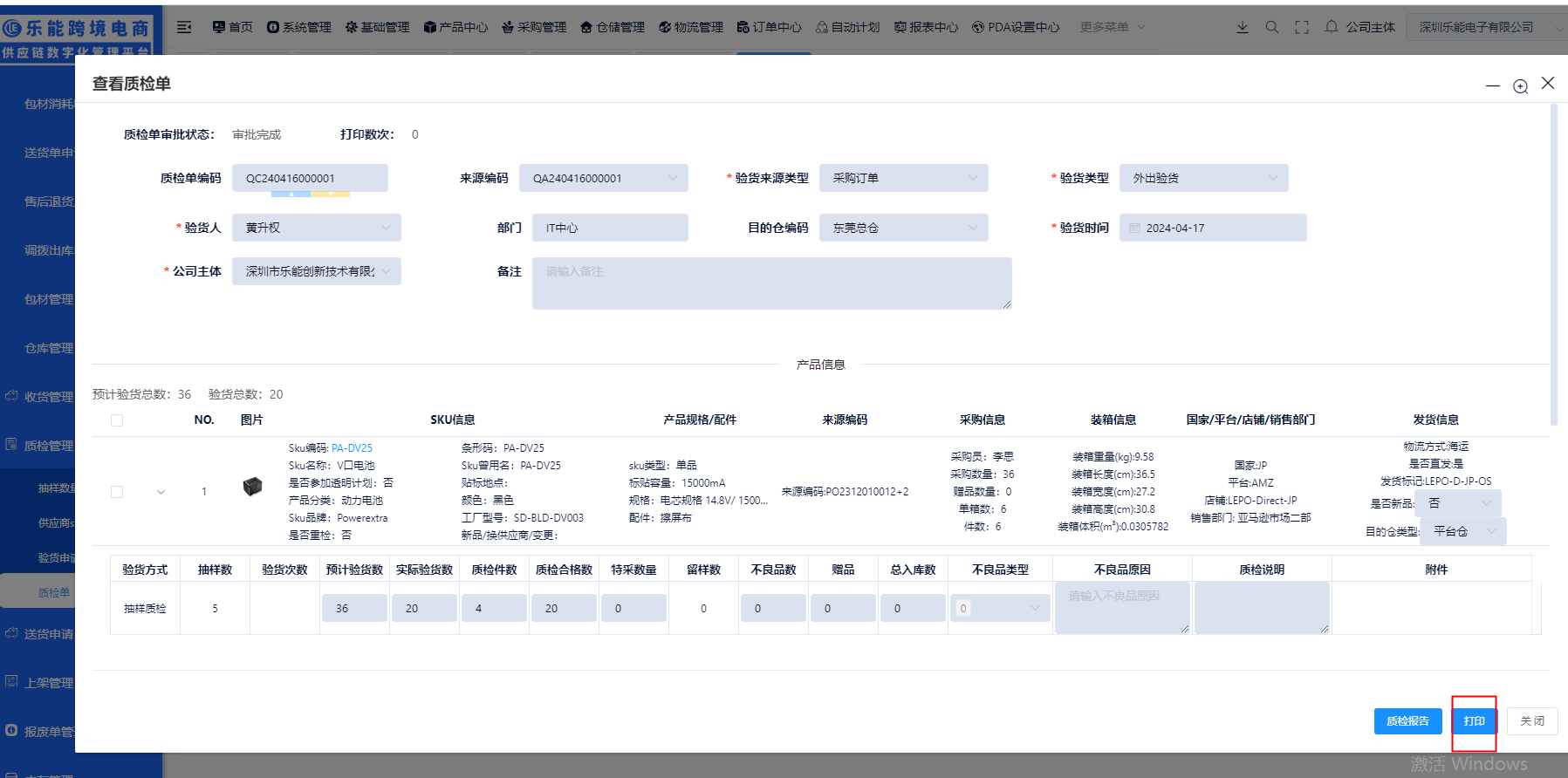
Task: Click the download icon in top bar
Action: (x=1243, y=27)
